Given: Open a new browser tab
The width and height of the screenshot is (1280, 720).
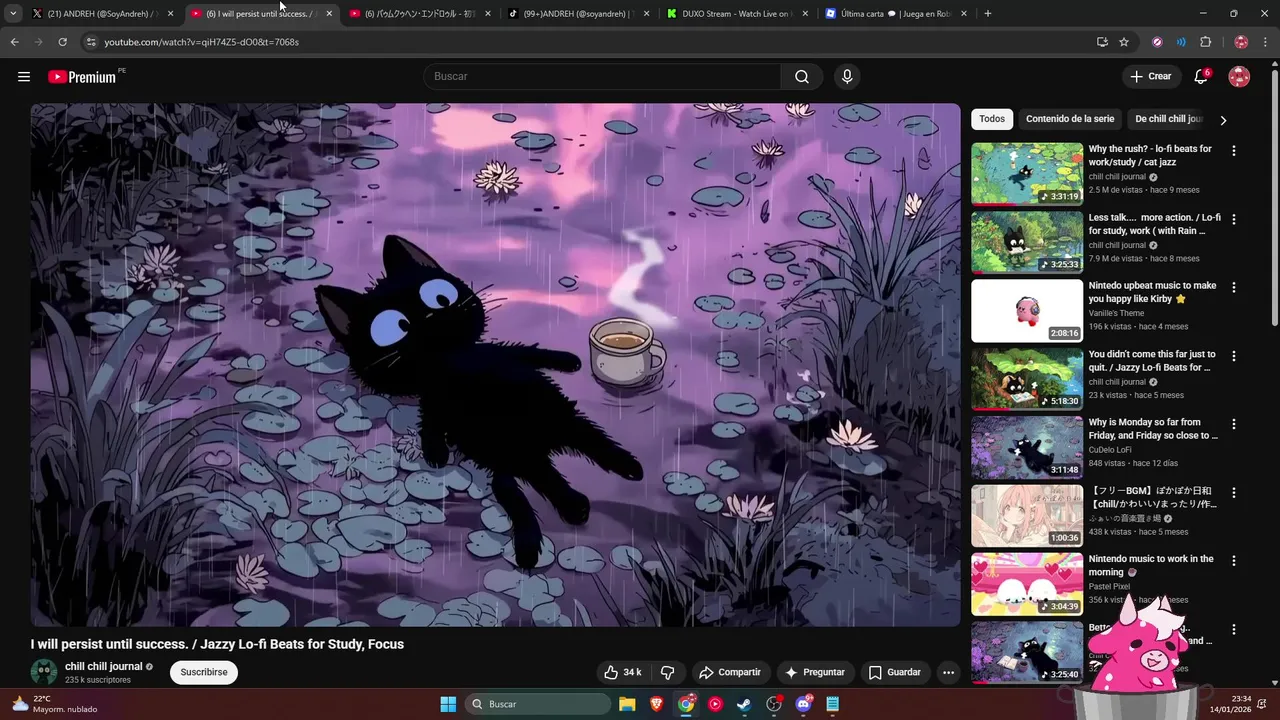Looking at the screenshot, I should click(987, 14).
